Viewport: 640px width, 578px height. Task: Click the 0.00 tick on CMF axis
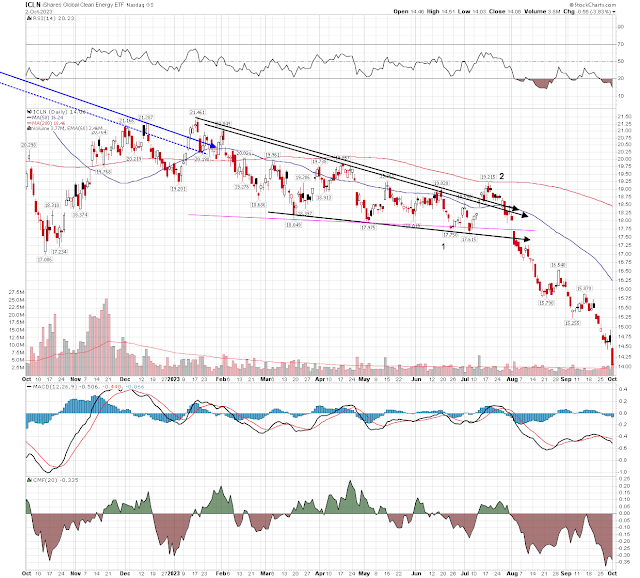point(624,514)
